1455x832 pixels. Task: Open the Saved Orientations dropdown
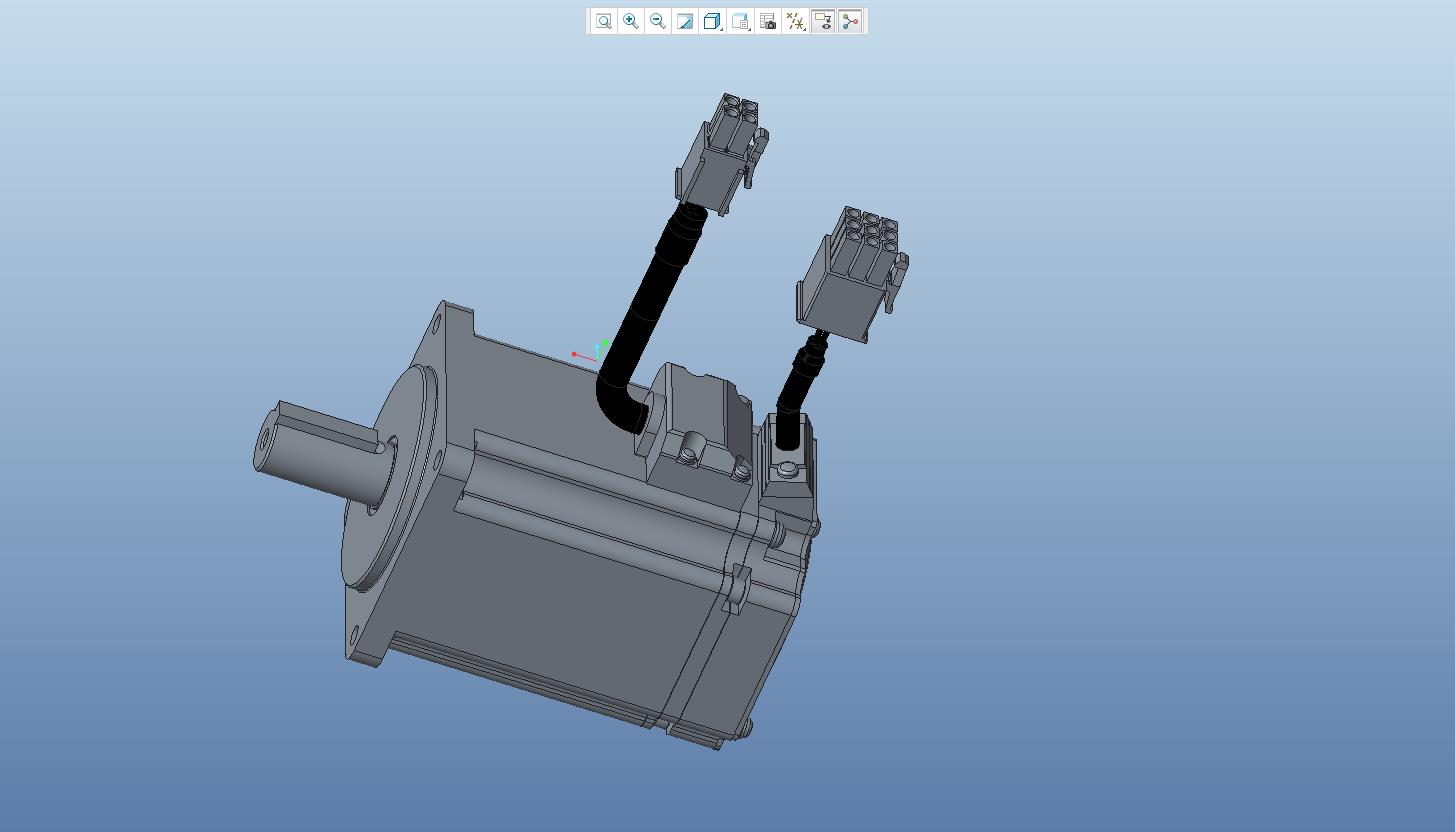pos(741,21)
